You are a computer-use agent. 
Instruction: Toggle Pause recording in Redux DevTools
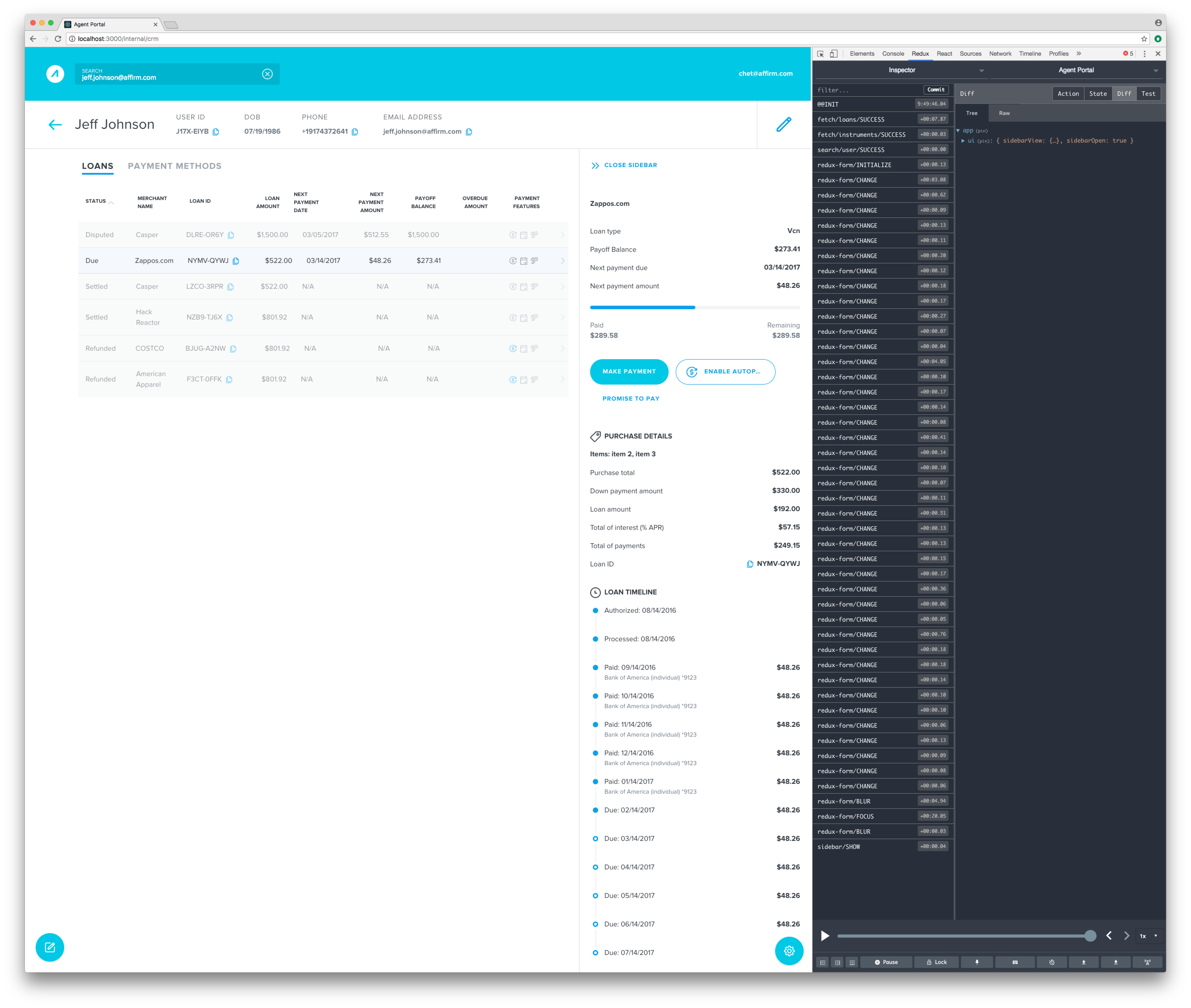pyautogui.click(x=886, y=963)
